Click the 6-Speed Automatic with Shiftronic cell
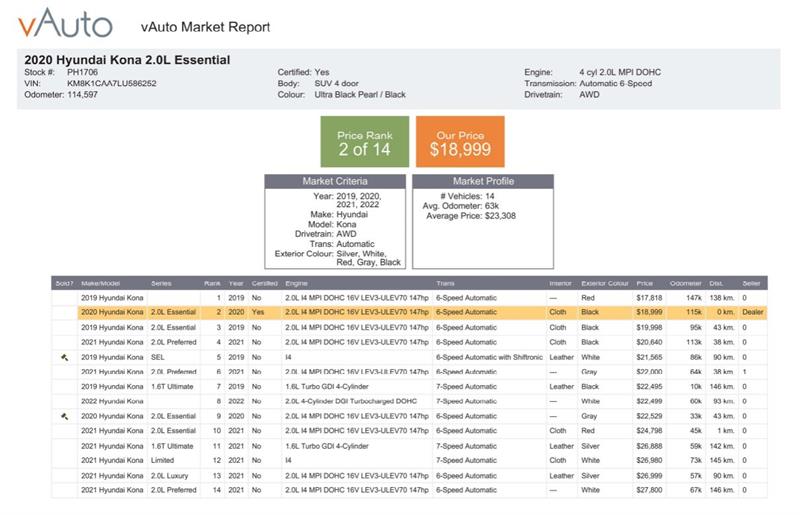800x515 pixels. coord(489,357)
